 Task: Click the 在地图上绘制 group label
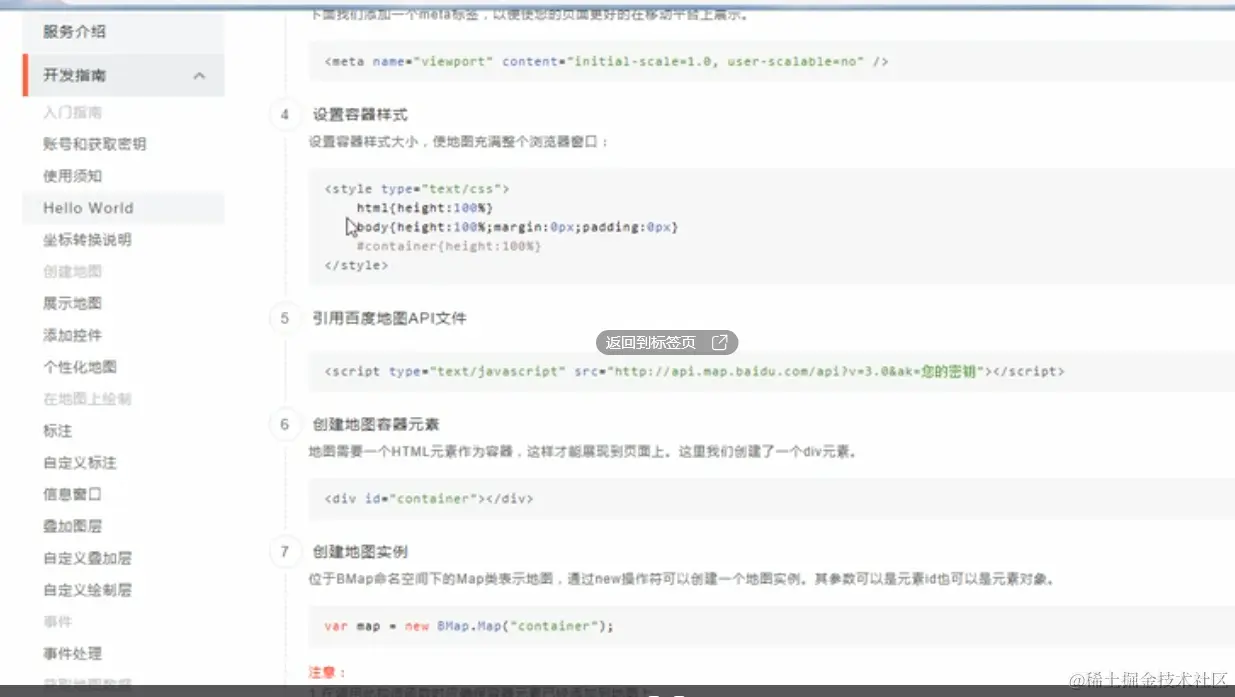tap(87, 399)
